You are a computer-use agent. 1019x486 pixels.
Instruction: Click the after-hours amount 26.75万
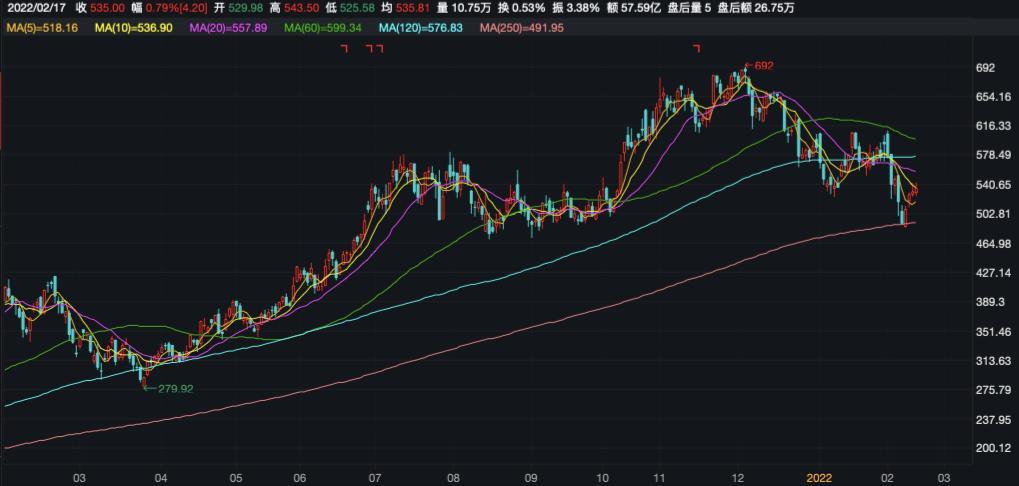click(775, 8)
